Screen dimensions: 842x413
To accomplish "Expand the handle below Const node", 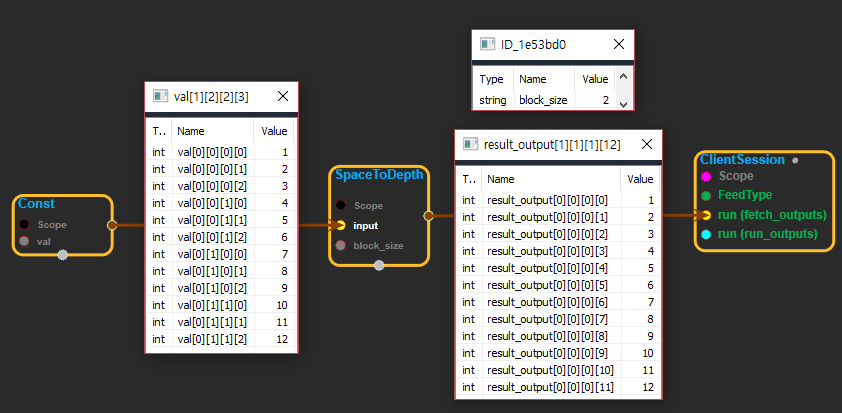I will pos(63,255).
